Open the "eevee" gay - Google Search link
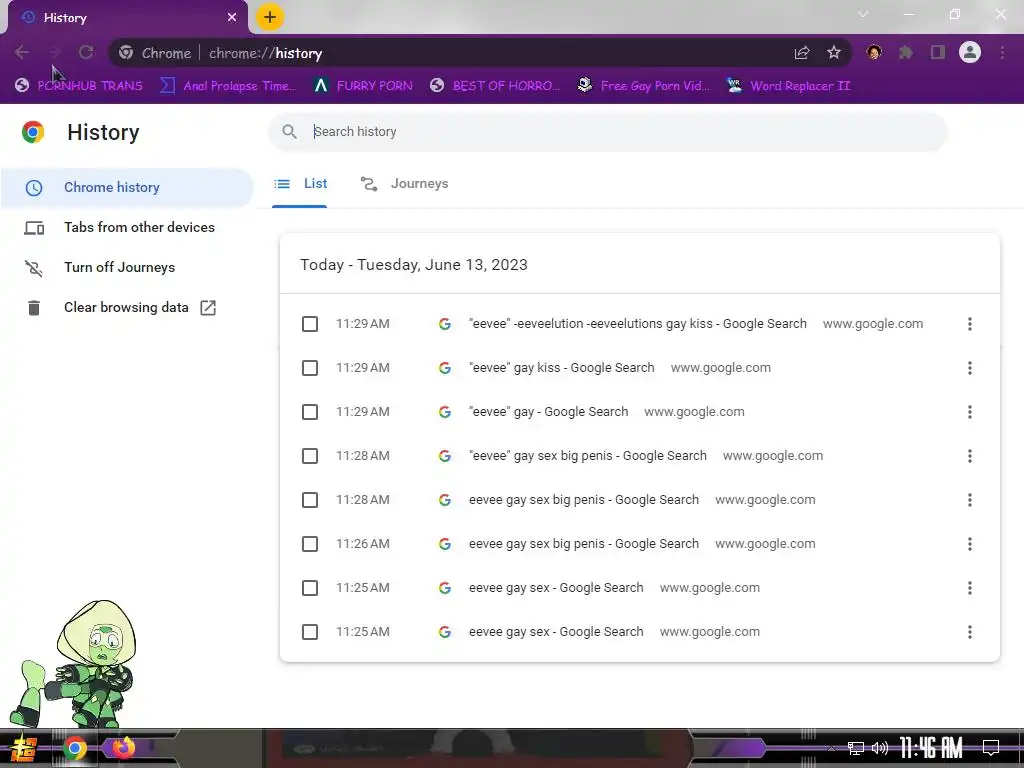Screen dimensions: 1024x768 pyautogui.click(x=549, y=412)
